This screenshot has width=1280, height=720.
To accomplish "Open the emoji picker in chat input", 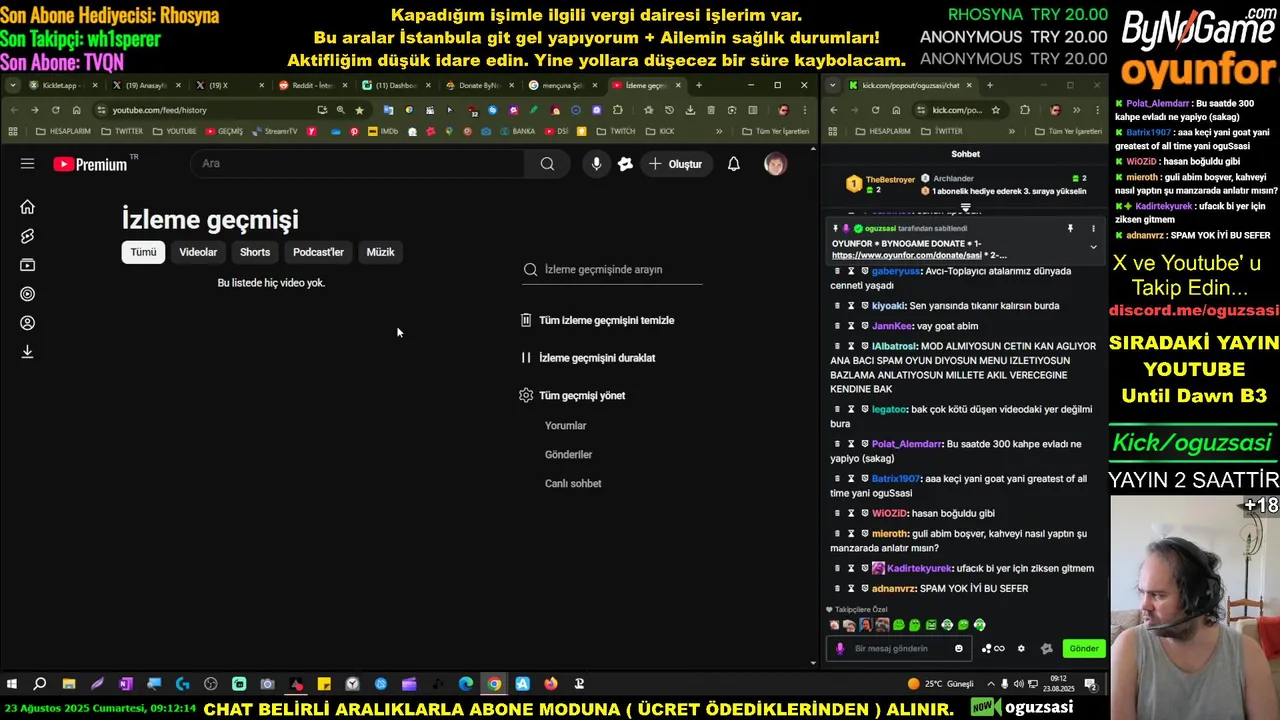I will coord(959,649).
